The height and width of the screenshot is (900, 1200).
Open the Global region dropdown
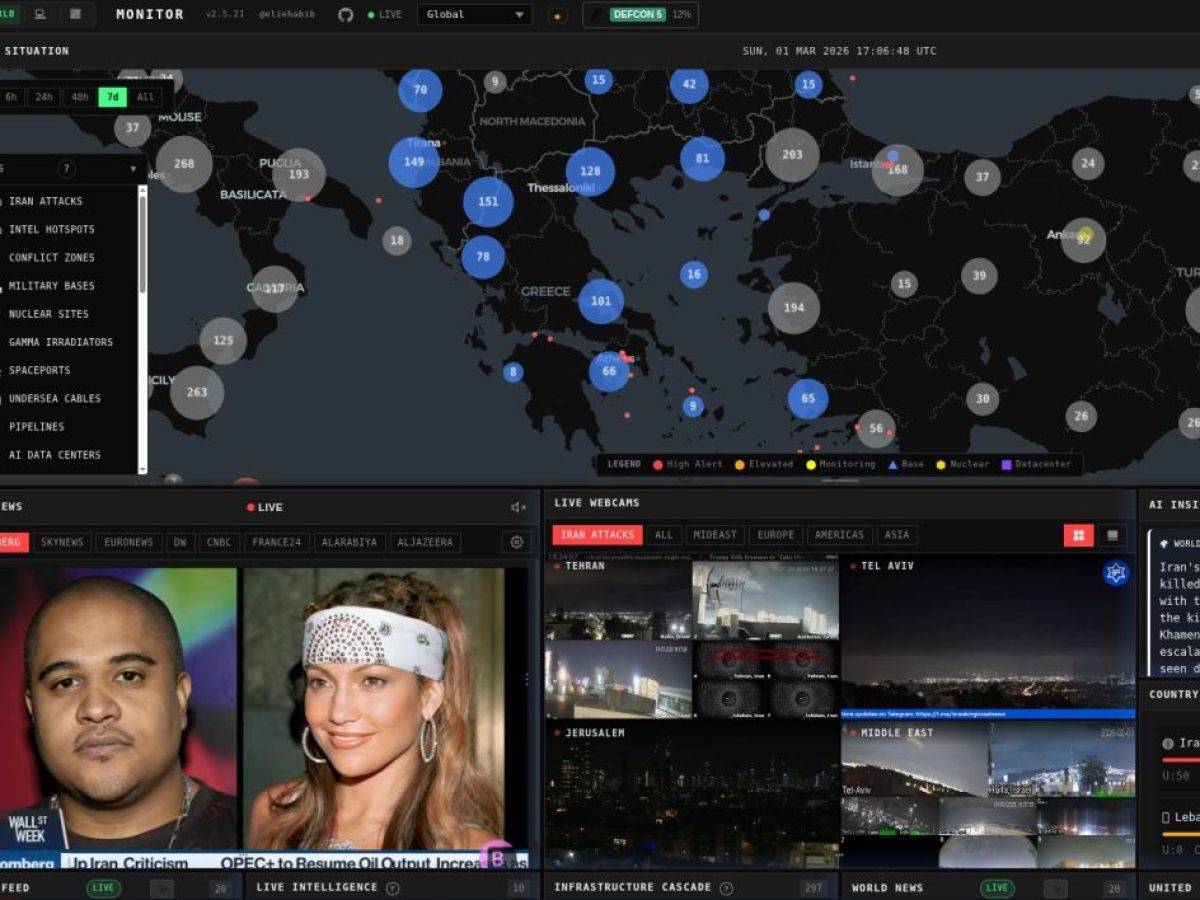coord(475,15)
